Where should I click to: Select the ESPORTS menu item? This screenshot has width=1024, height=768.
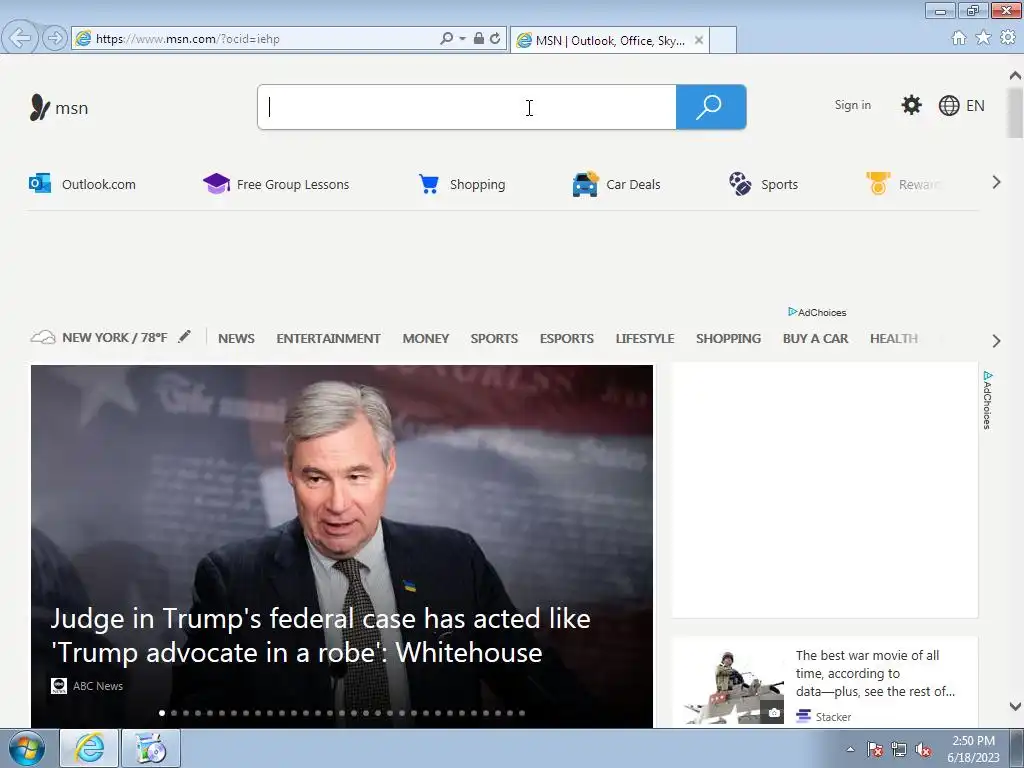coord(567,338)
